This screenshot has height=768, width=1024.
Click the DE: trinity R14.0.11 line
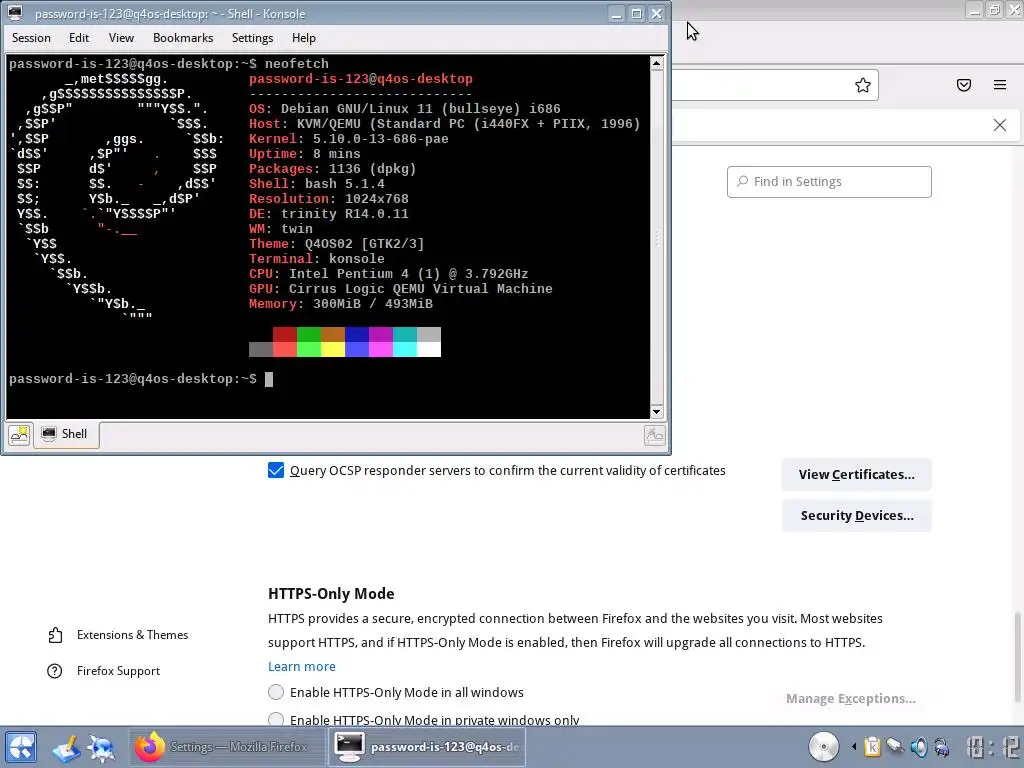coord(328,214)
